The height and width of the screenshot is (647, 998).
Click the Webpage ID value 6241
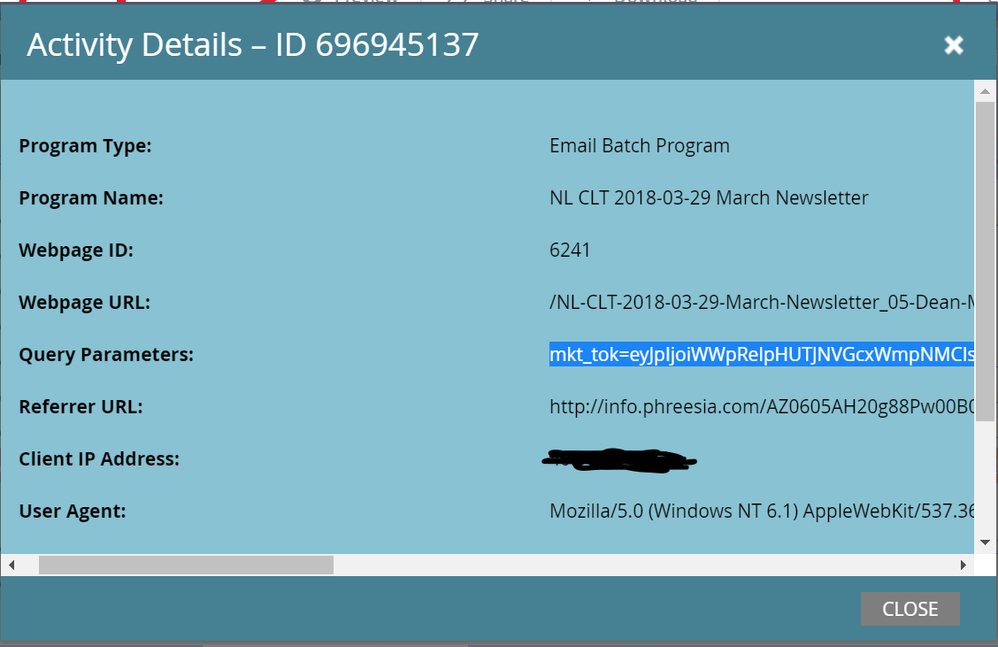point(570,250)
